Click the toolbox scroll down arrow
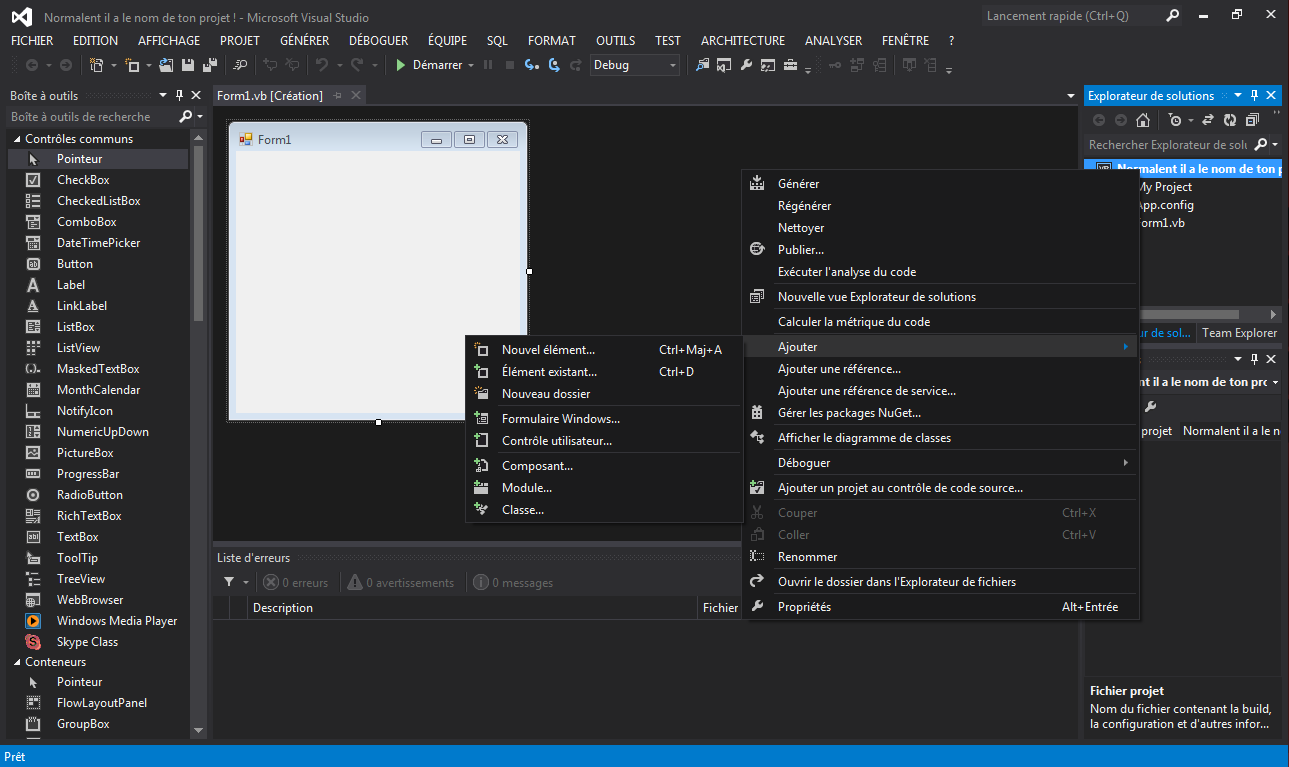The height and width of the screenshot is (767, 1289). (x=197, y=732)
